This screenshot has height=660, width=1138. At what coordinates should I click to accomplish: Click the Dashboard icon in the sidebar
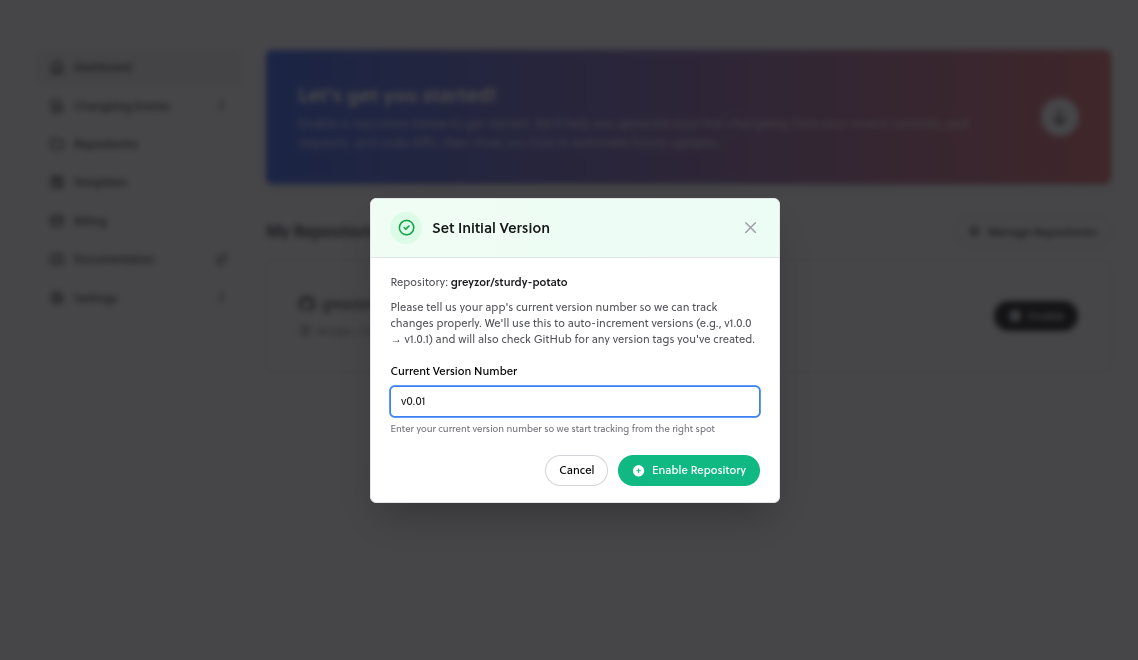(57, 67)
